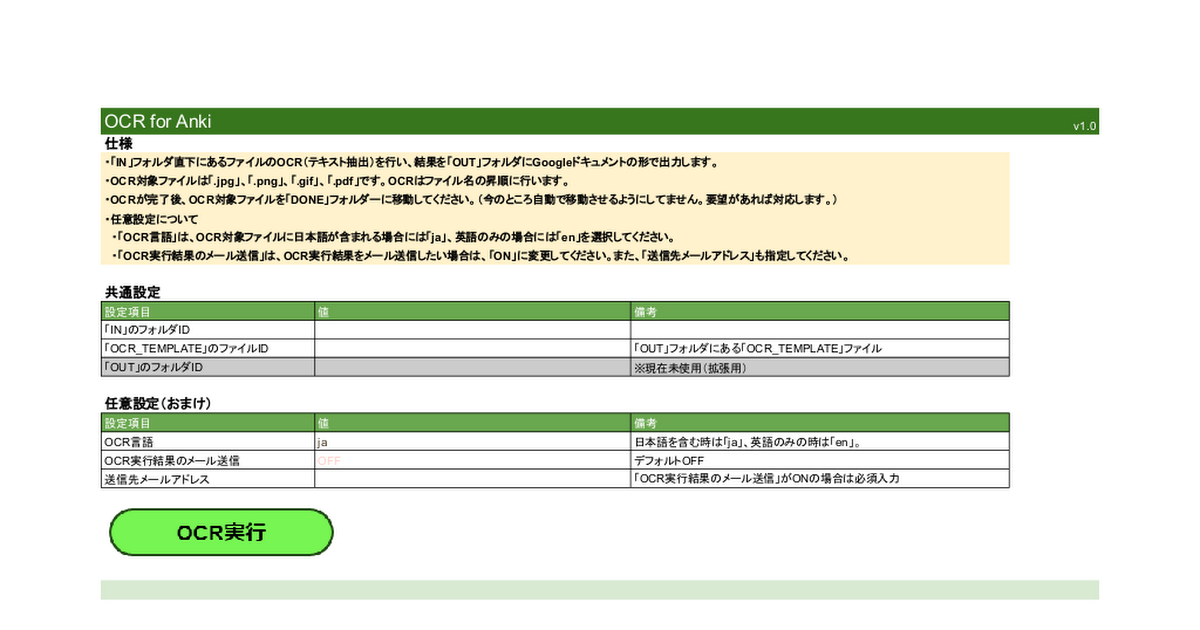Open the OCR言語 value cell showing ja
The image size is (1200, 630).
472,441
